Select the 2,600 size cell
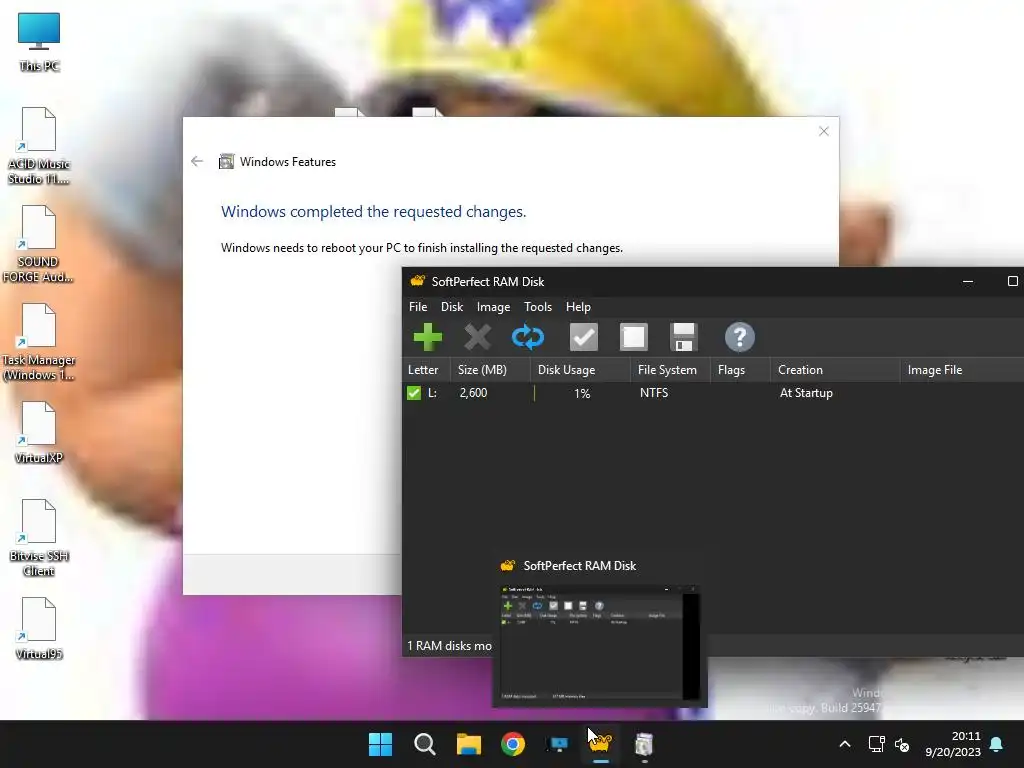The image size is (1024, 768). 473,392
